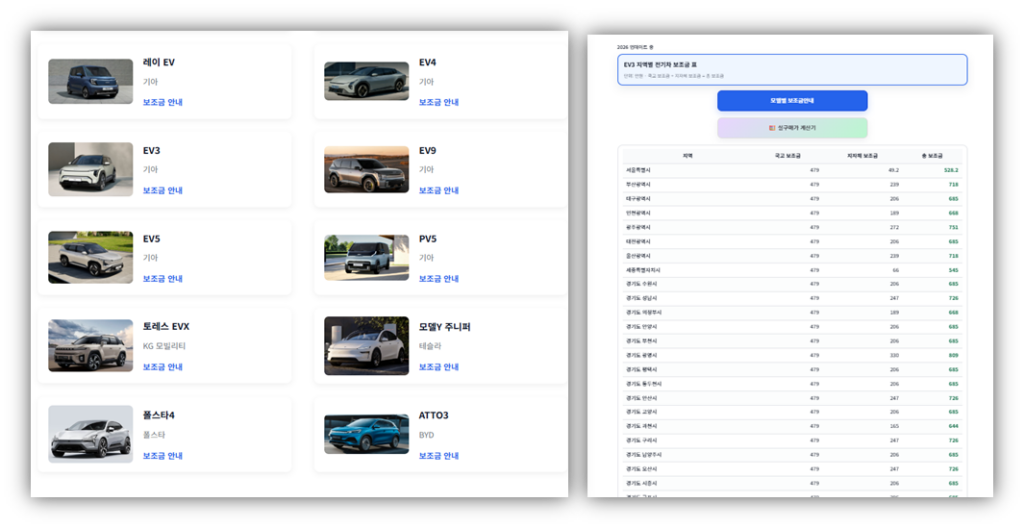Click the BYD brand label
This screenshot has height=528, width=1024.
(x=427, y=435)
